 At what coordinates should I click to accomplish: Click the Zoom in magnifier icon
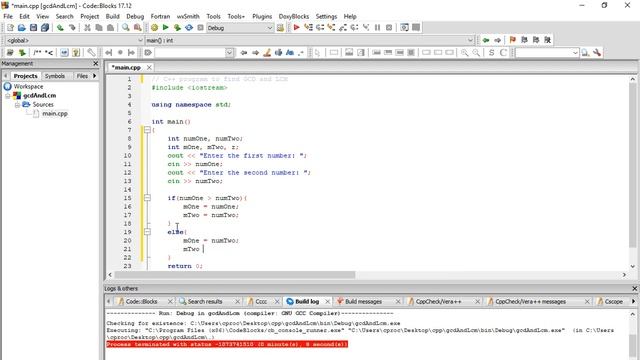(x=464, y=53)
